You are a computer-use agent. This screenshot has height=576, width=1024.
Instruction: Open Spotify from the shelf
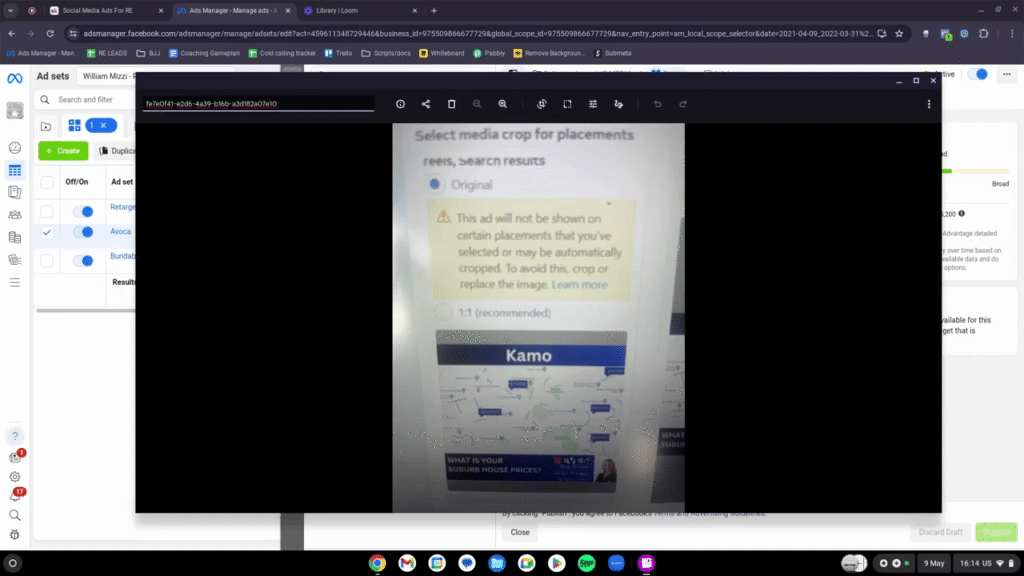pos(586,563)
